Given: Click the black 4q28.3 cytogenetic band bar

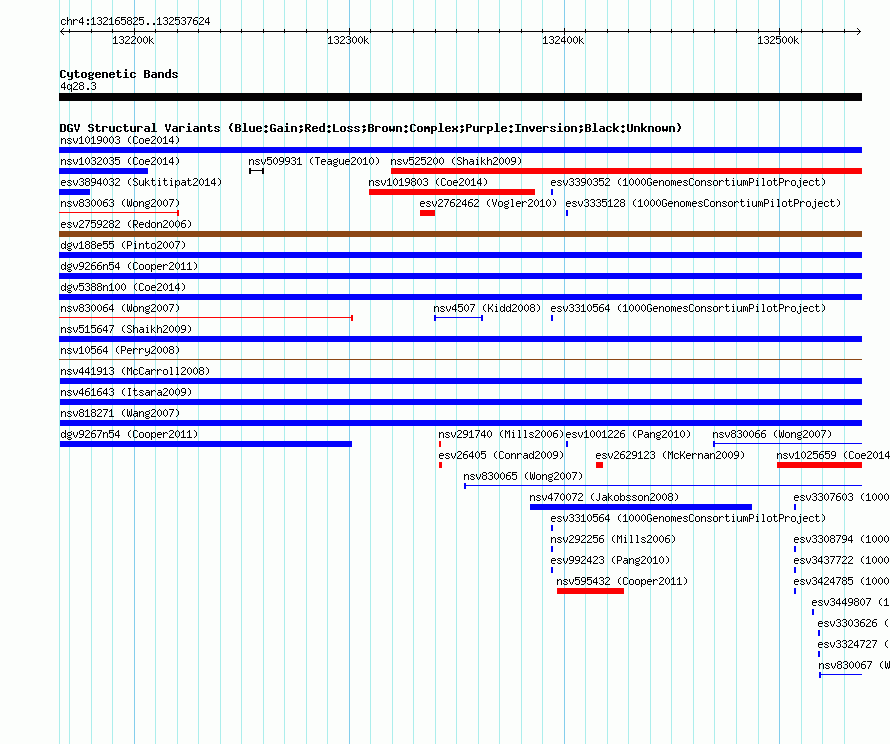Looking at the screenshot, I should point(460,97).
